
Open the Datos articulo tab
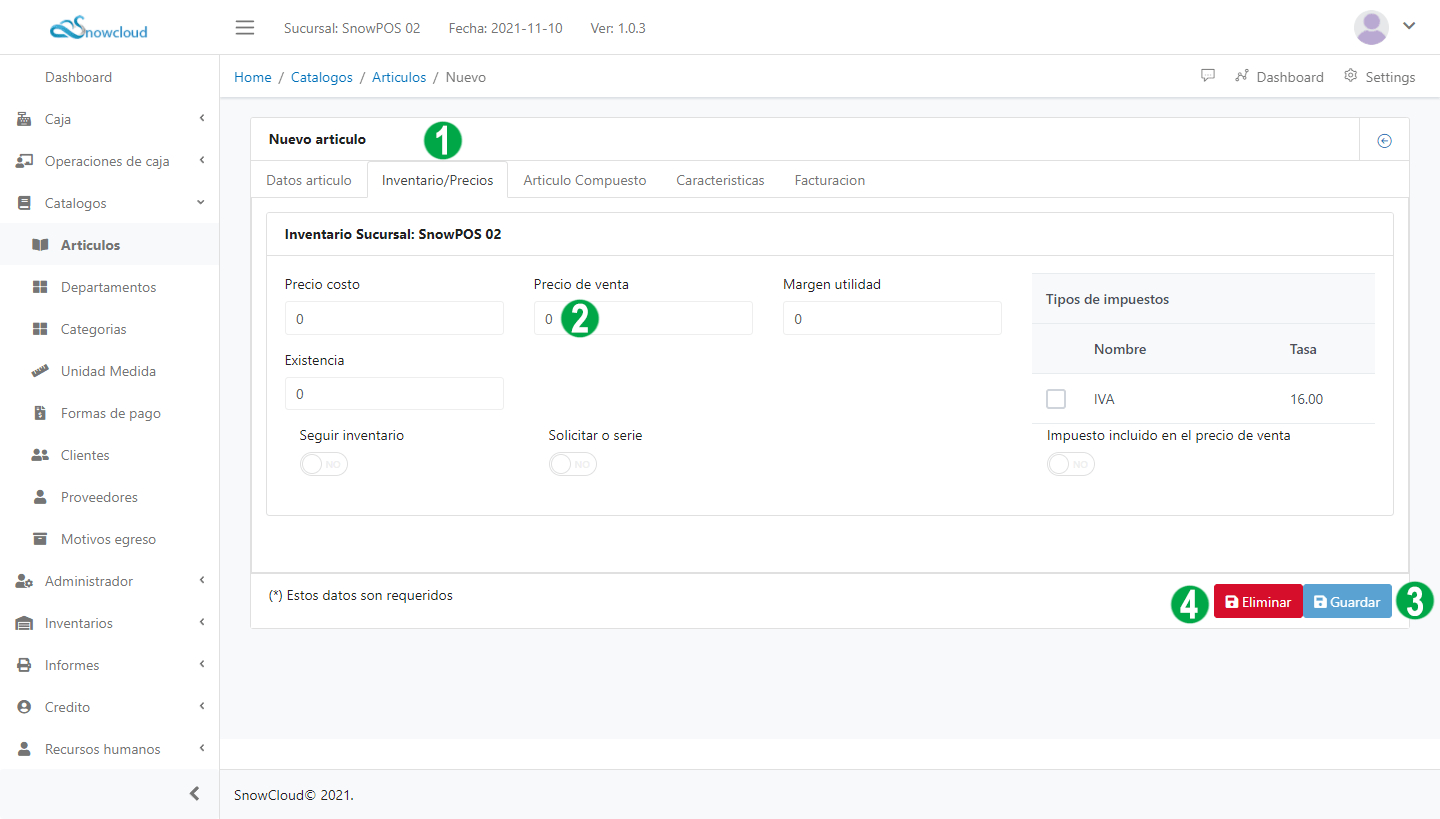click(309, 180)
